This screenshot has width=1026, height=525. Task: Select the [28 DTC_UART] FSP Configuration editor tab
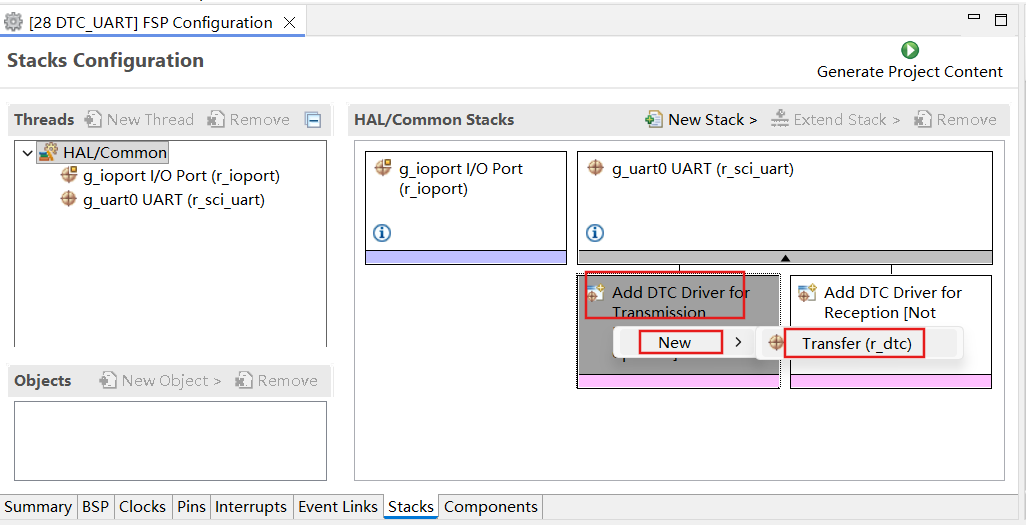tap(150, 23)
